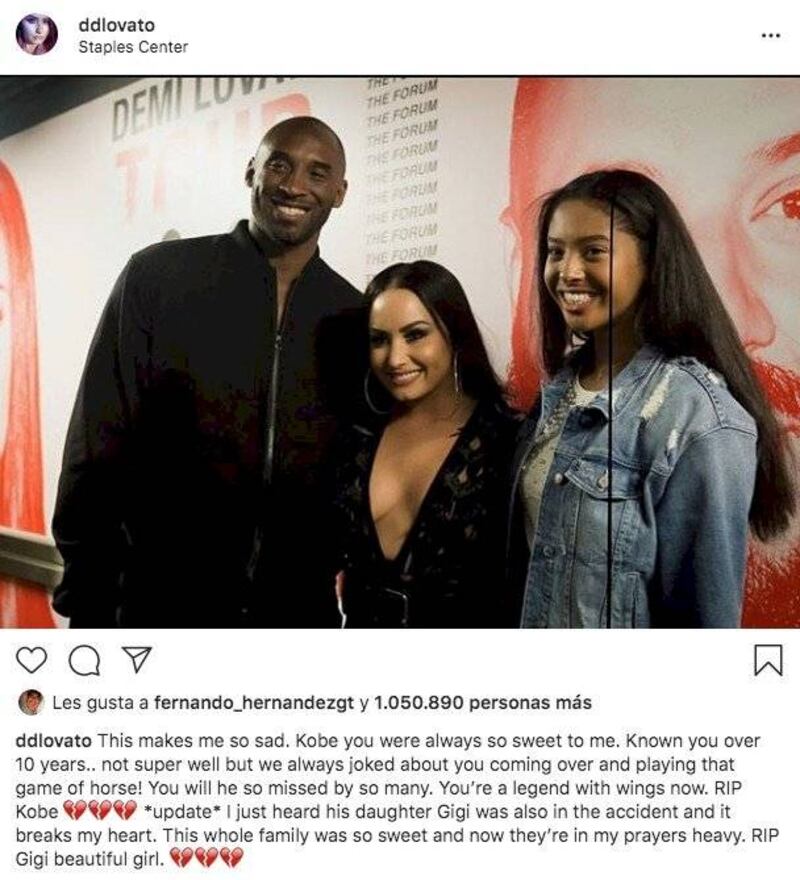
Task: Open comments with the speech bubble icon
Action: pyautogui.click(x=85, y=660)
